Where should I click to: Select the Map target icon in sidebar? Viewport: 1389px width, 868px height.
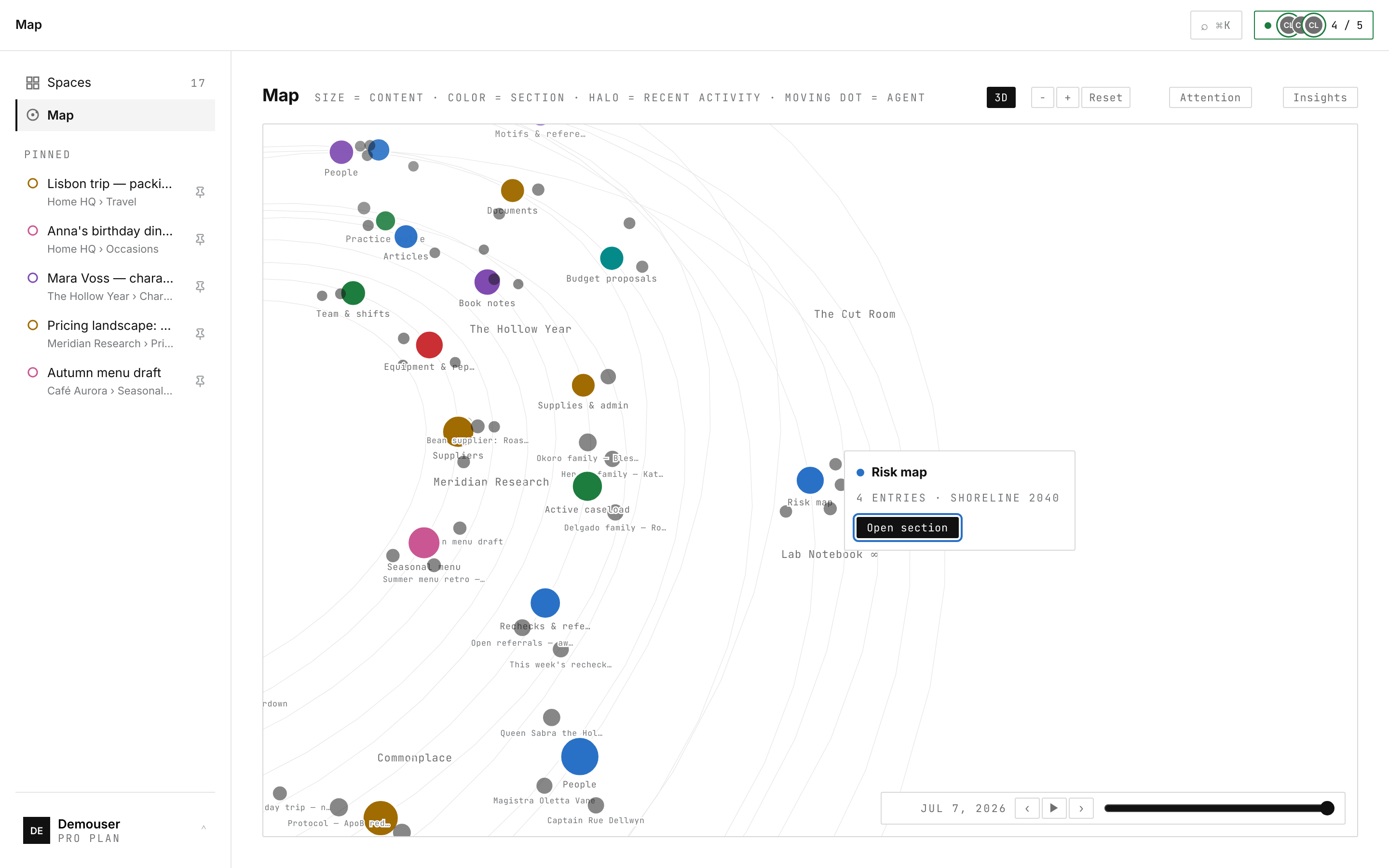pos(33,115)
